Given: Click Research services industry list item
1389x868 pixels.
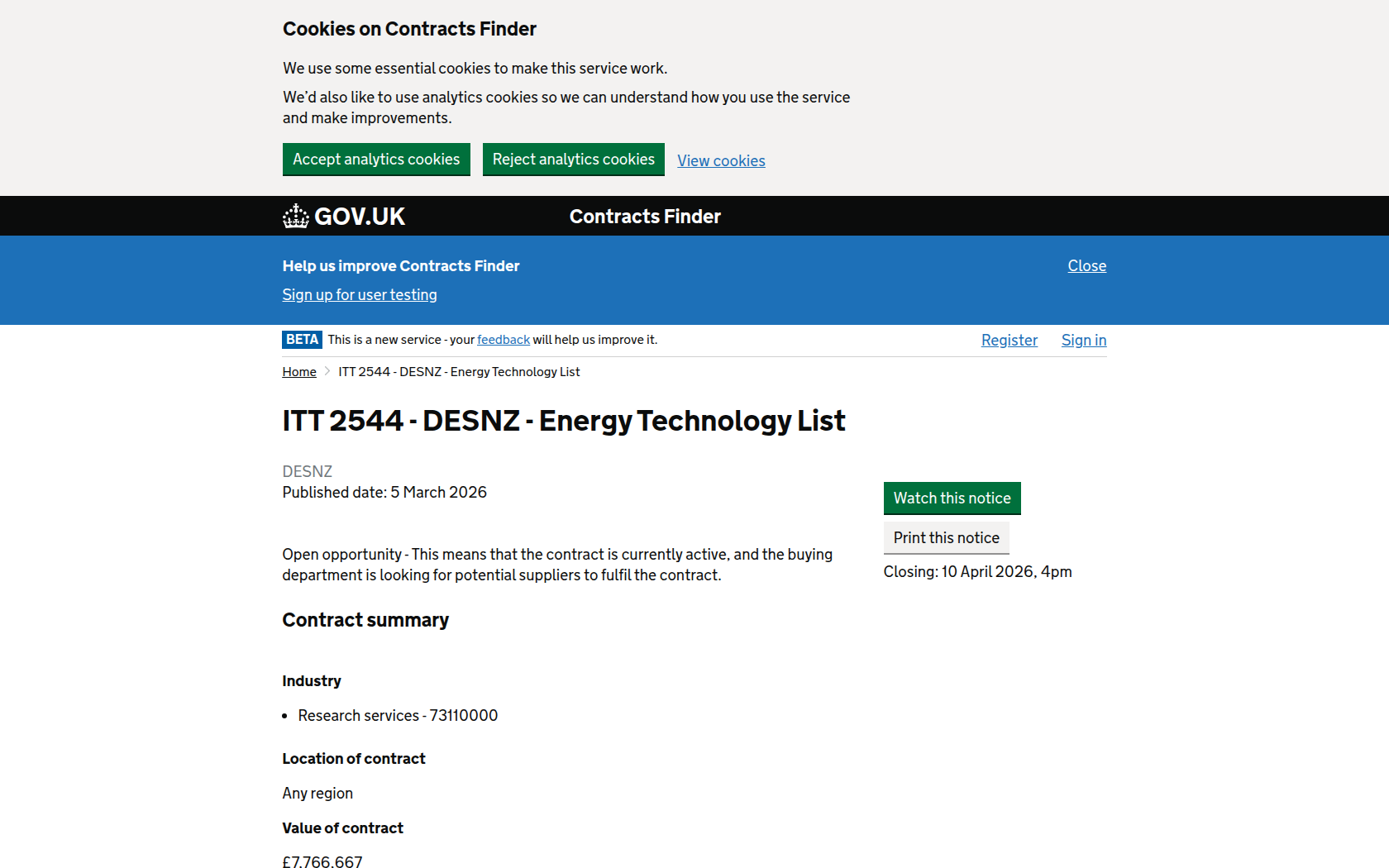Looking at the screenshot, I should click(398, 716).
